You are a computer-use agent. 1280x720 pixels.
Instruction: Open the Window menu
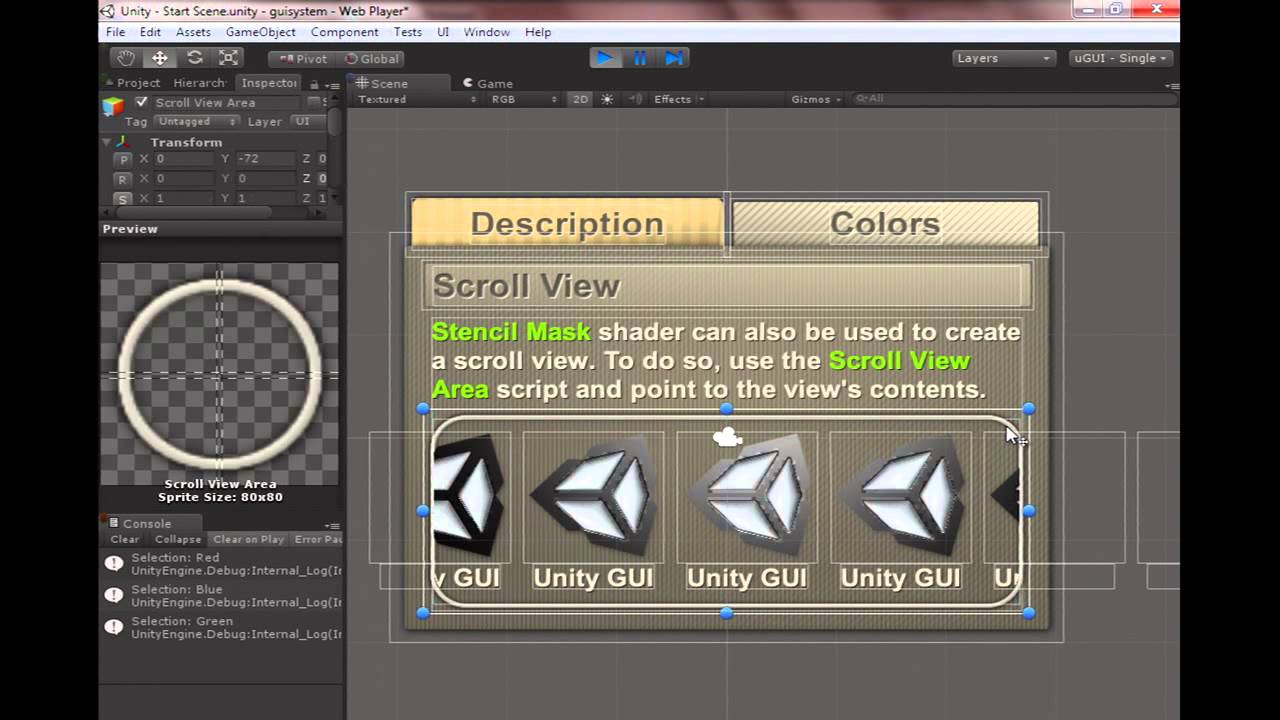click(487, 32)
